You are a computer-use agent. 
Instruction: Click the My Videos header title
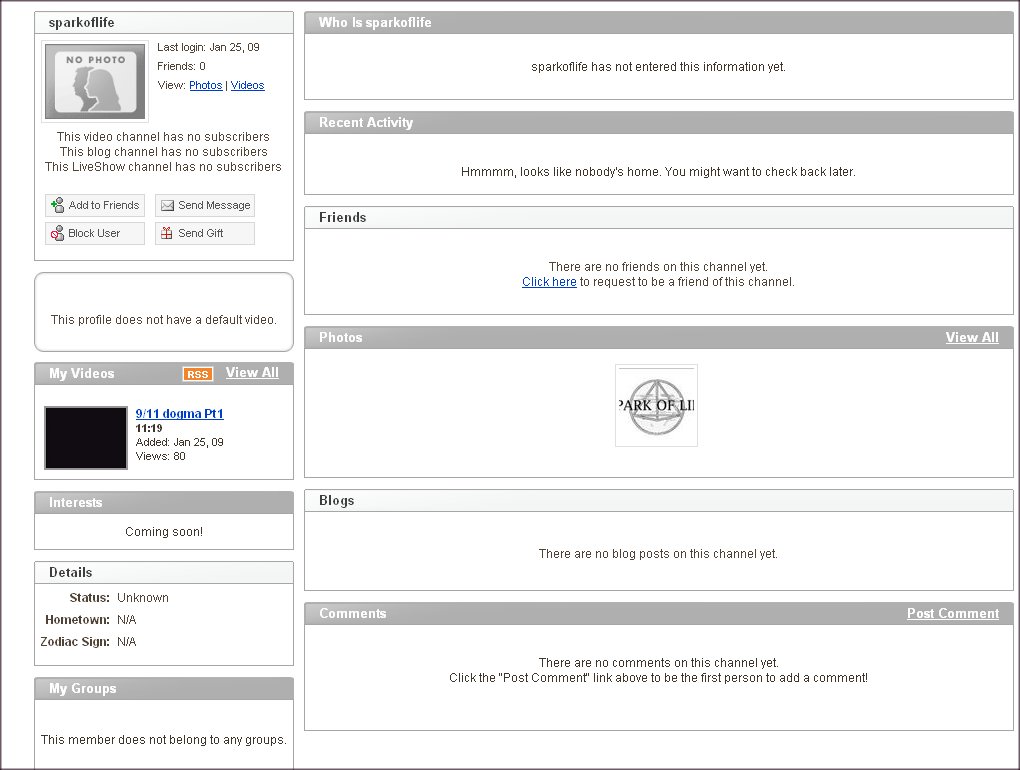pyautogui.click(x=81, y=373)
